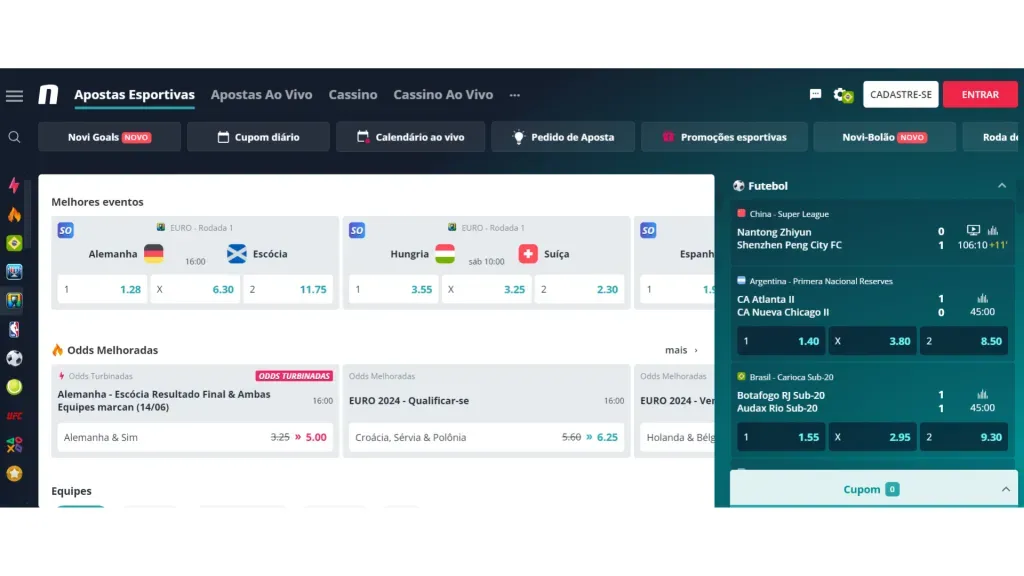Viewport: 1024px width, 576px height.
Task: Choose the tennis ball sidebar icon
Action: [14, 387]
